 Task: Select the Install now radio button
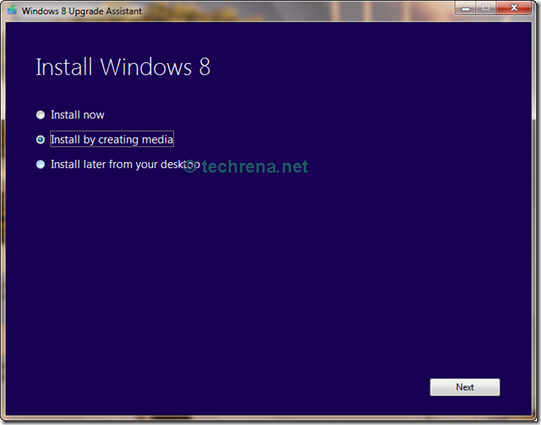click(x=40, y=115)
